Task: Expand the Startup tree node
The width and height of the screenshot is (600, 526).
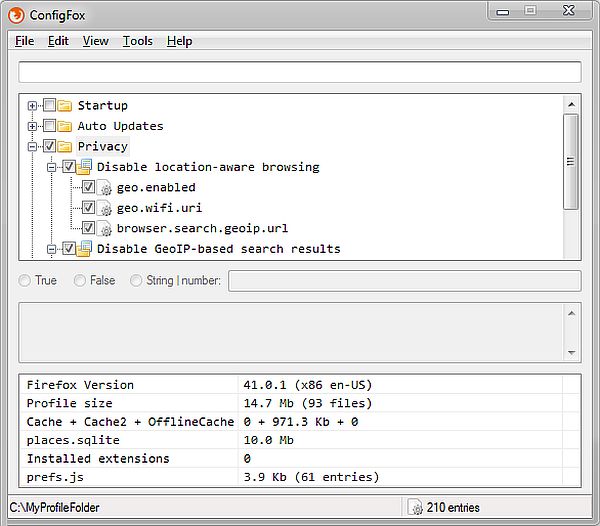Action: tap(33, 106)
